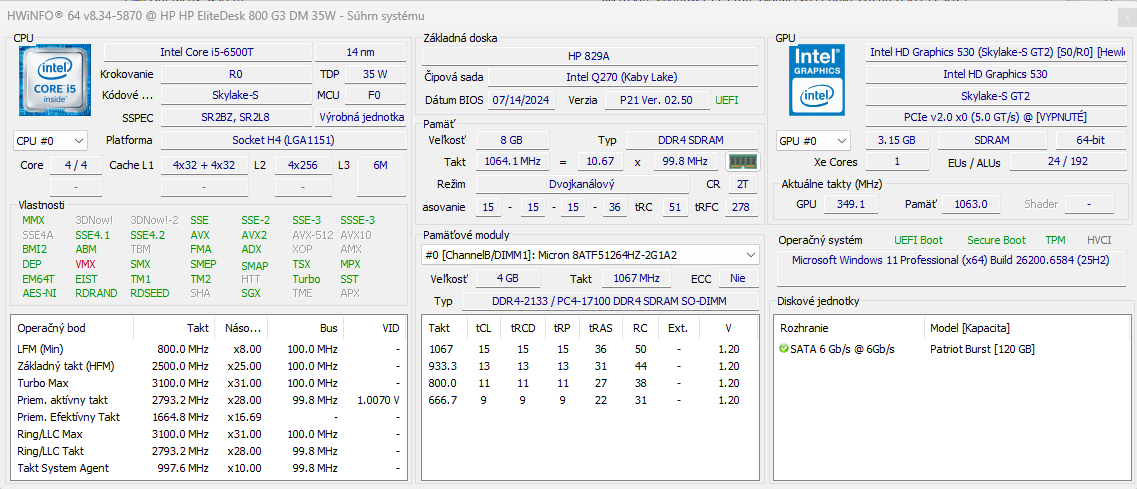This screenshot has height=489, width=1137.
Task: Click the Socket H4 (LGA1151) platform field
Action: click(x=283, y=140)
